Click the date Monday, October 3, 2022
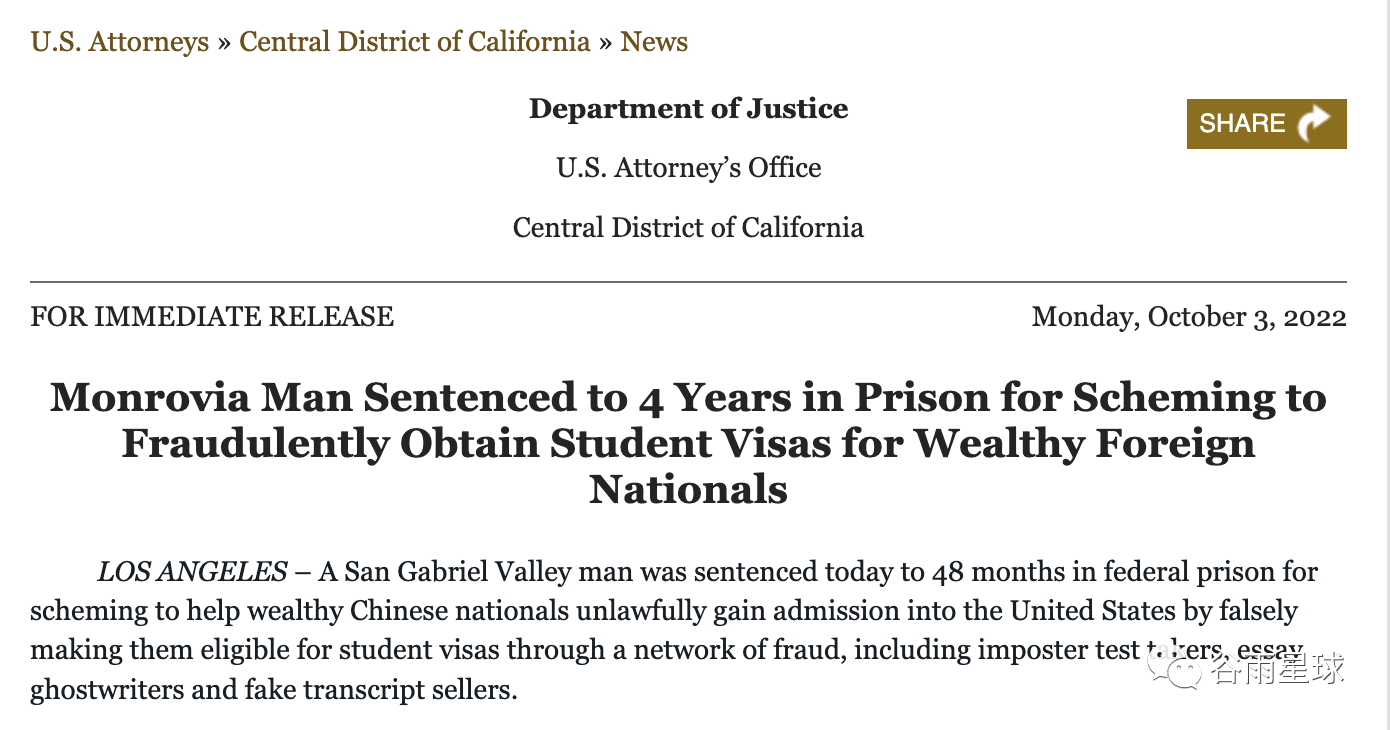1390x730 pixels. coord(1189,317)
